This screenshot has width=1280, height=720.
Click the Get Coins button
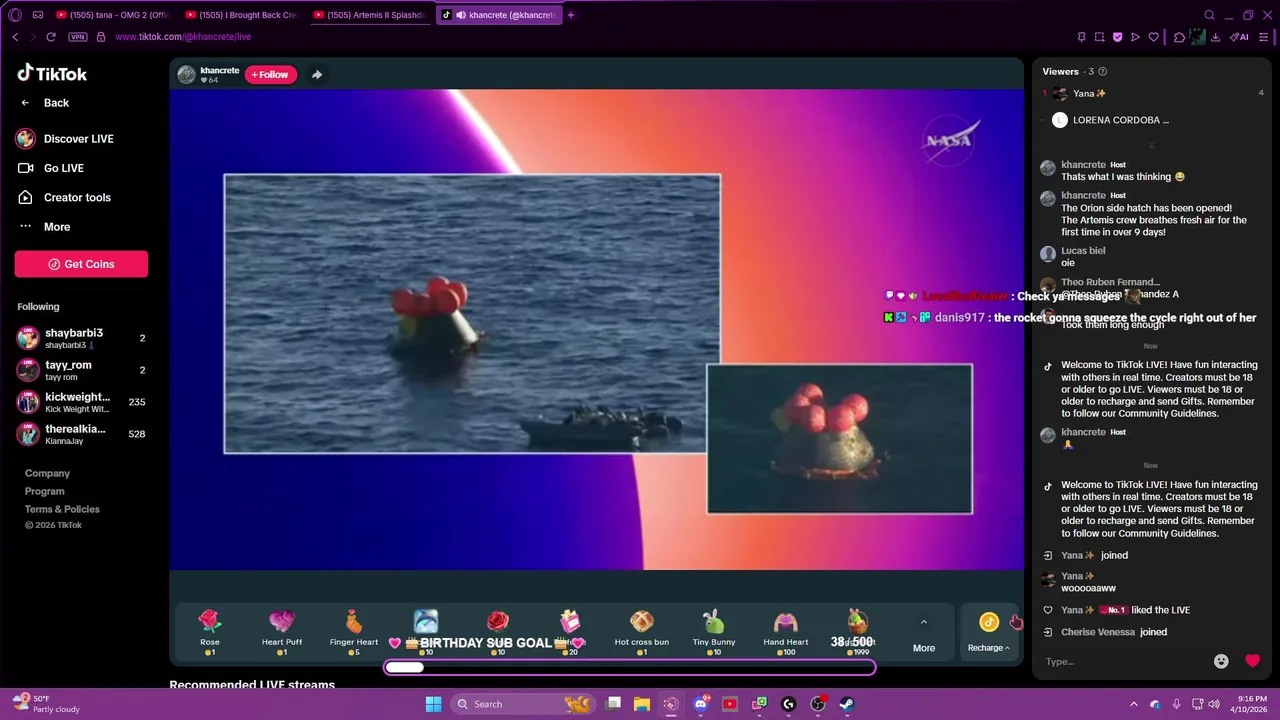click(81, 264)
